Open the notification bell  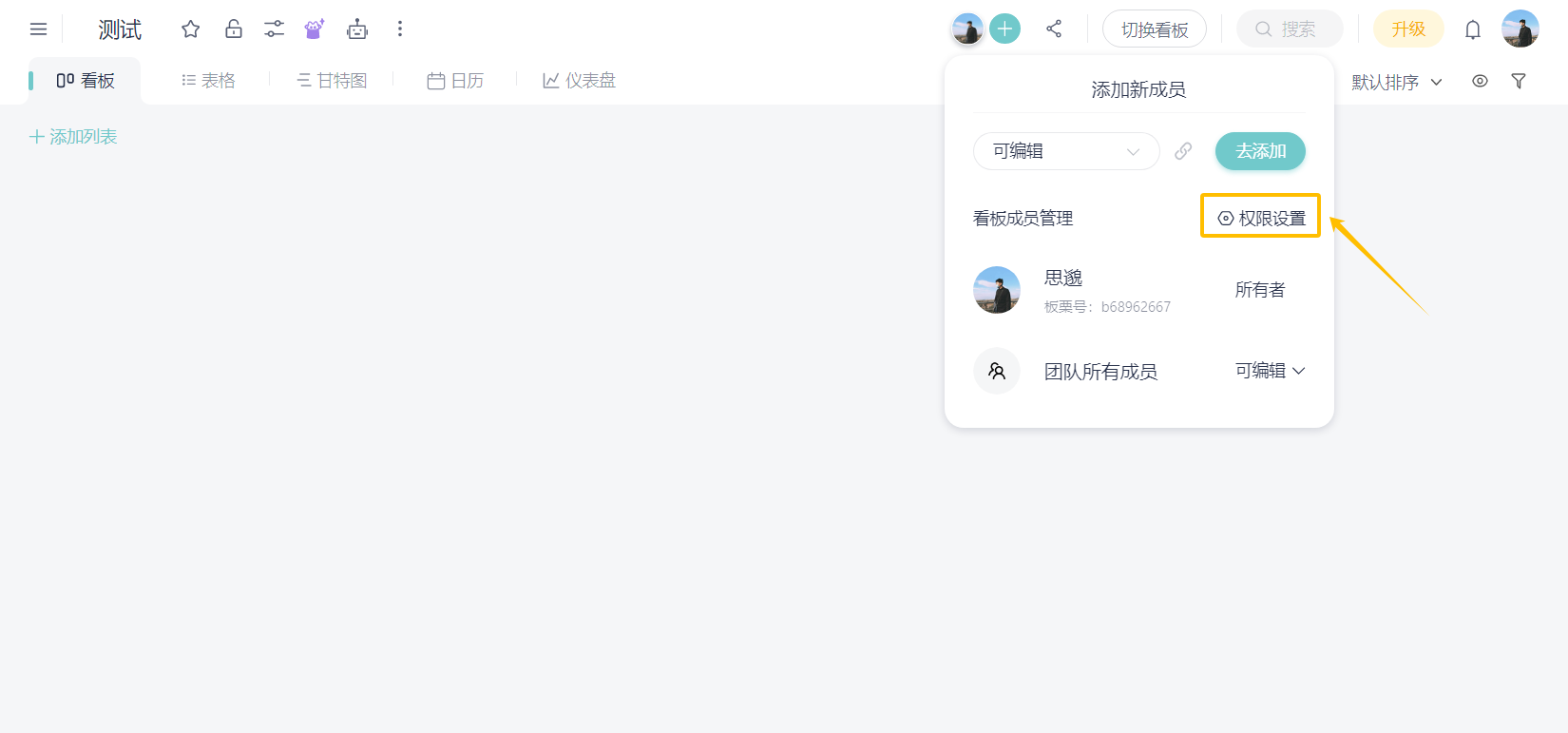point(1472,29)
